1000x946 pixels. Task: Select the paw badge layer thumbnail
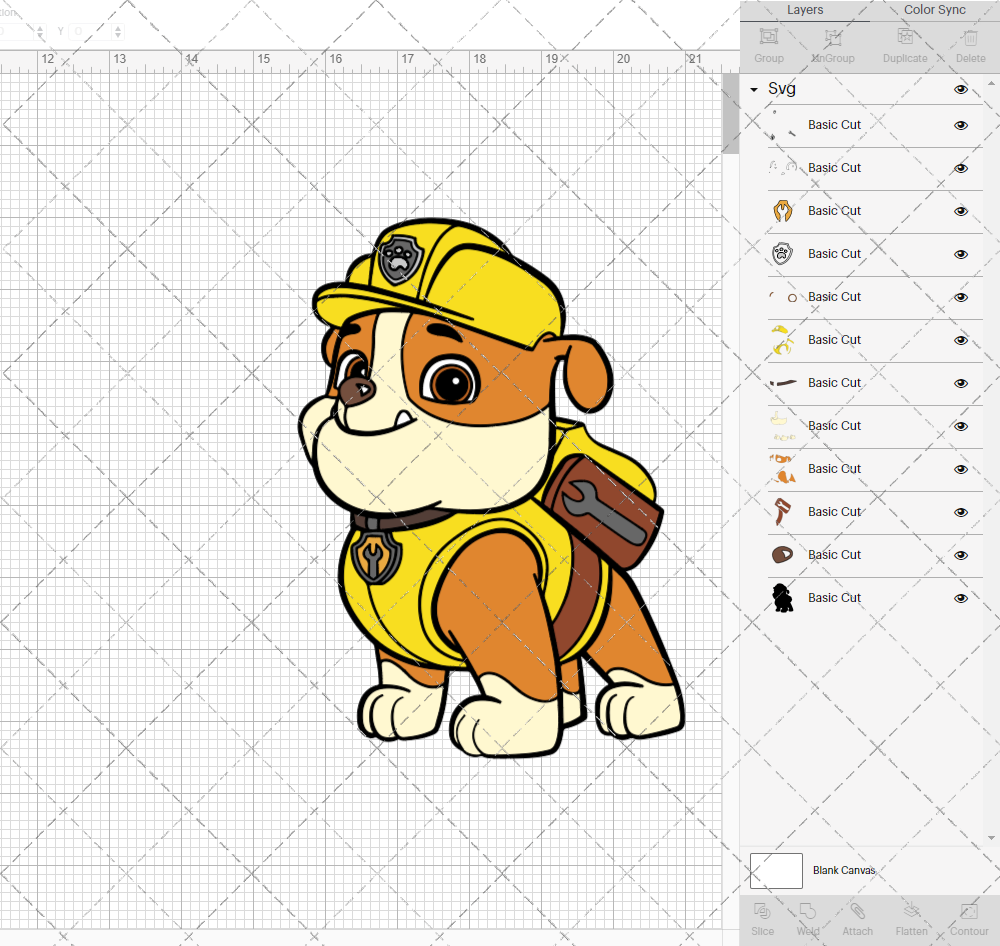pyautogui.click(x=783, y=254)
